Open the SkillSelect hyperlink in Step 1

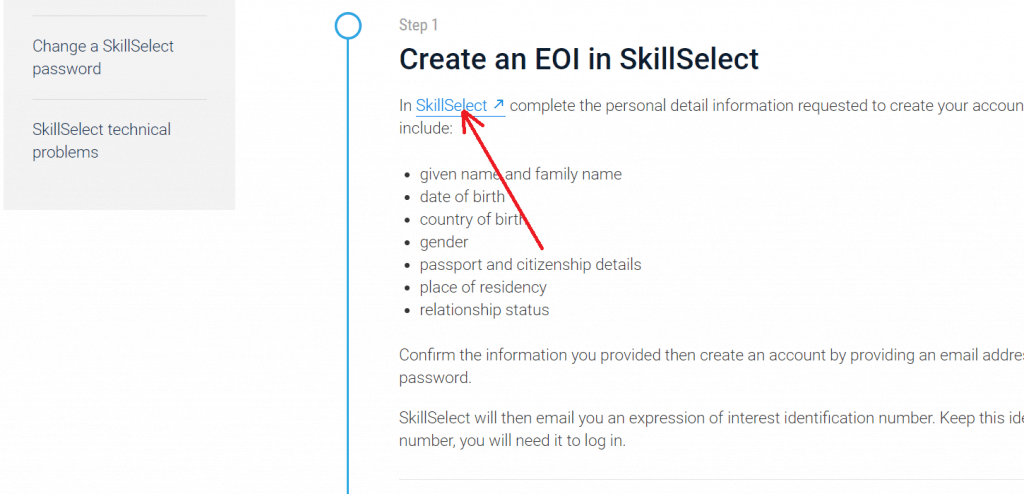pyautogui.click(x=451, y=105)
